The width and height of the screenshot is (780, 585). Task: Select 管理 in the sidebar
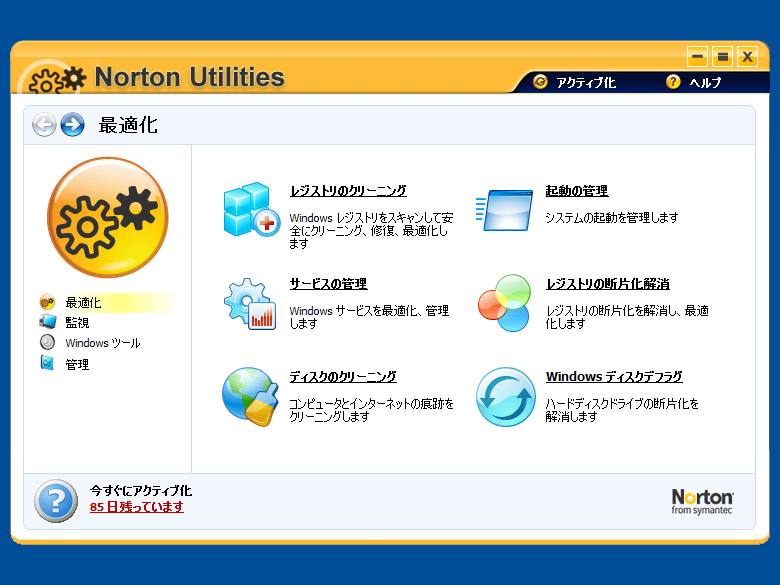pos(77,364)
